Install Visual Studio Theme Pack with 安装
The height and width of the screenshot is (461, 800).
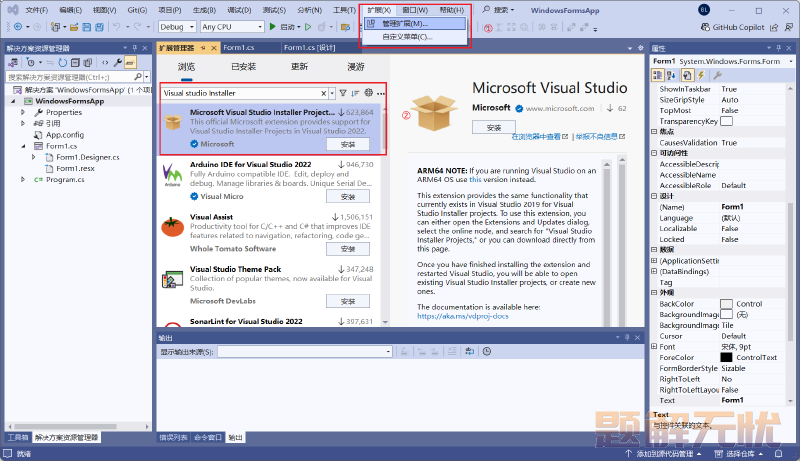pyautogui.click(x=347, y=301)
